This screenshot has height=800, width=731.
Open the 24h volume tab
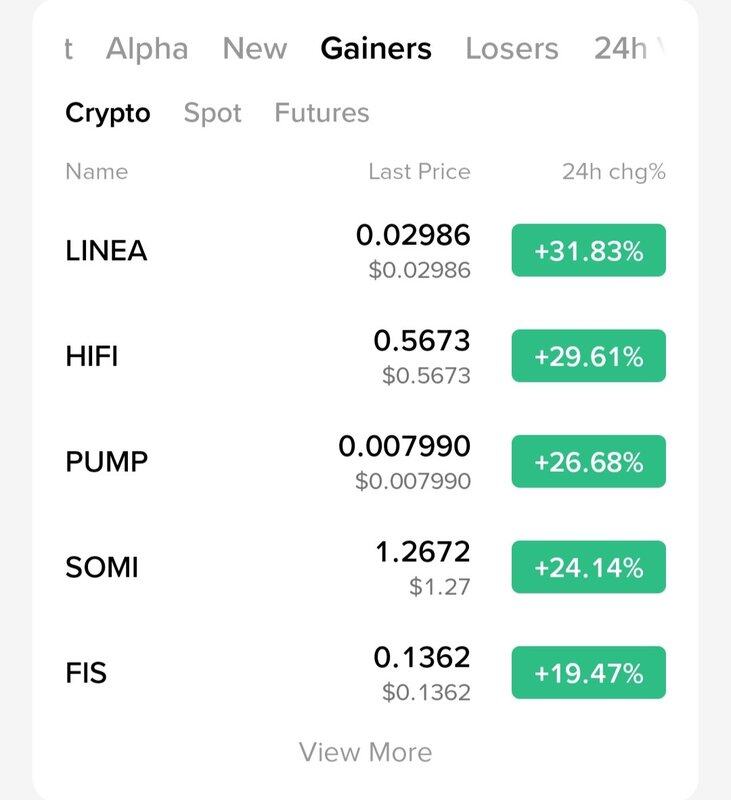point(629,49)
